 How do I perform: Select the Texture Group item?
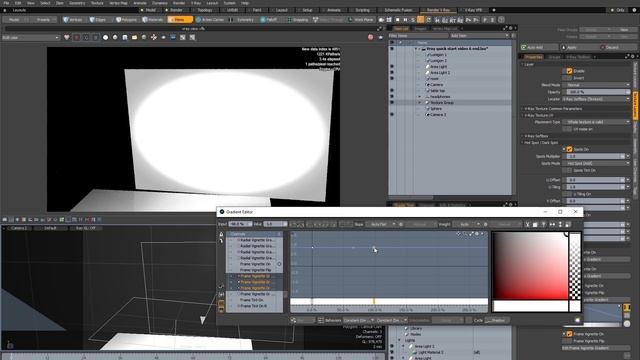coord(441,103)
